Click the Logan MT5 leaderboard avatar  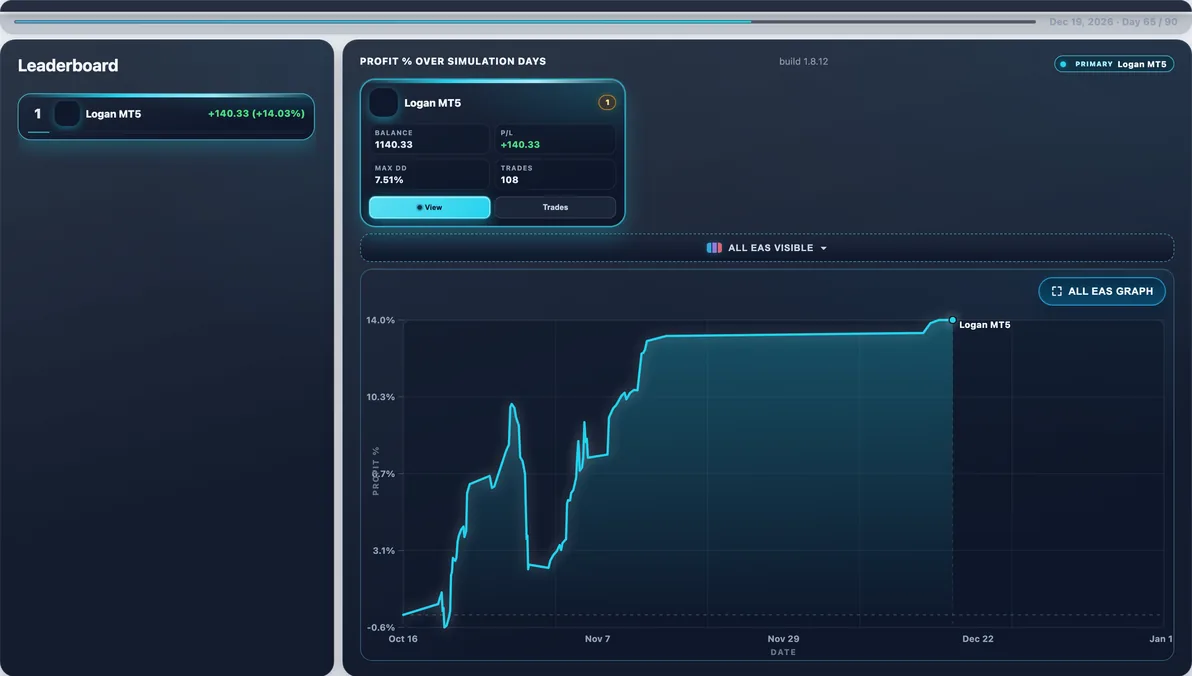pyautogui.click(x=67, y=114)
